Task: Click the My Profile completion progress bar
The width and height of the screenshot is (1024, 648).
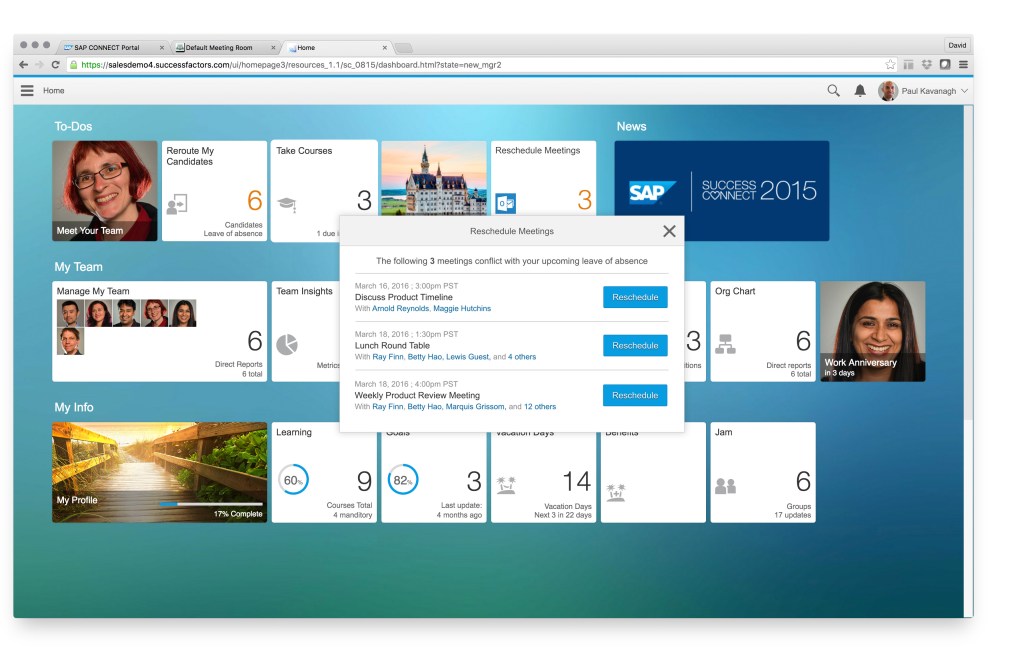Action: 210,504
